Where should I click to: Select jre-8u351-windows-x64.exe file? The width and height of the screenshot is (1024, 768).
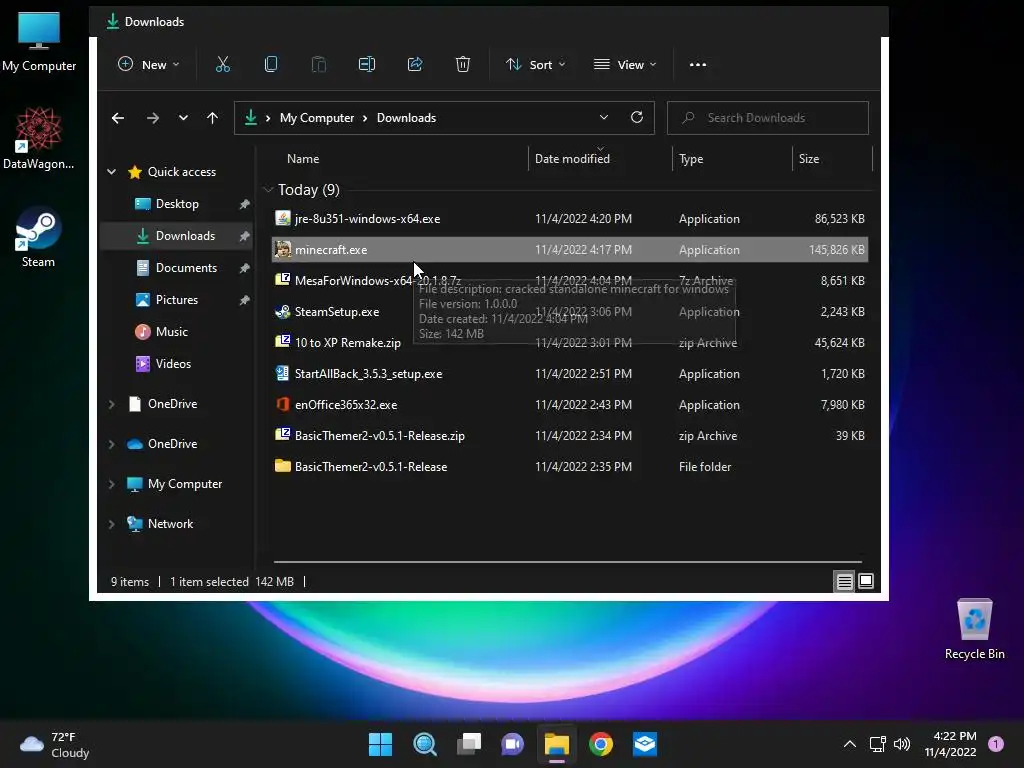[x=569, y=219]
